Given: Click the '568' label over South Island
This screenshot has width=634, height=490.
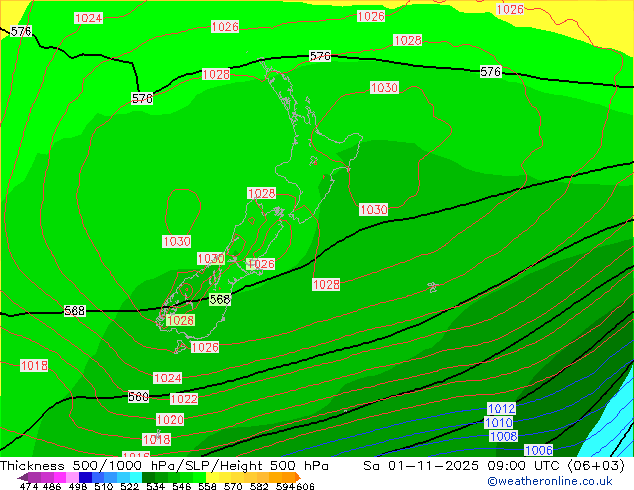Looking at the screenshot, I should (x=220, y=299).
